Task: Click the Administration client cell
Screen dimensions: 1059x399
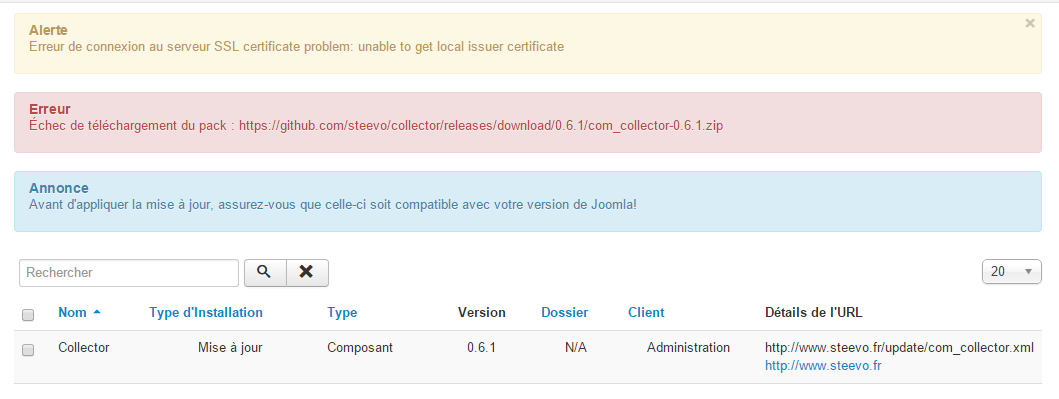Action: [688, 348]
